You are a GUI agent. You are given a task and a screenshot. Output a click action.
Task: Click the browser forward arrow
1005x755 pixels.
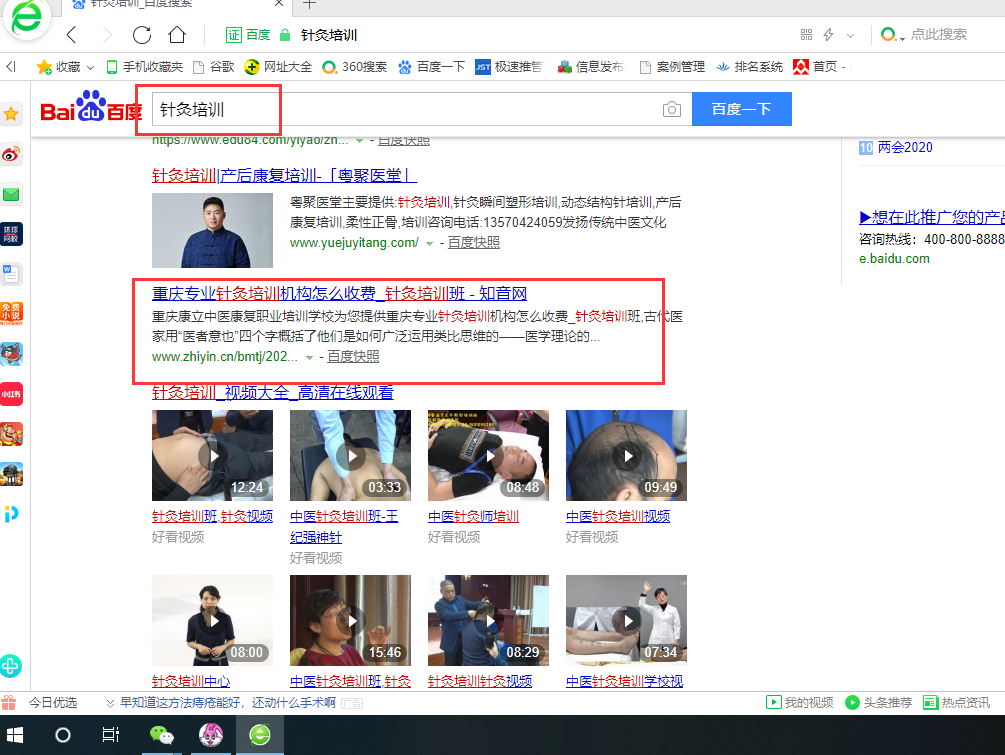coord(107,35)
